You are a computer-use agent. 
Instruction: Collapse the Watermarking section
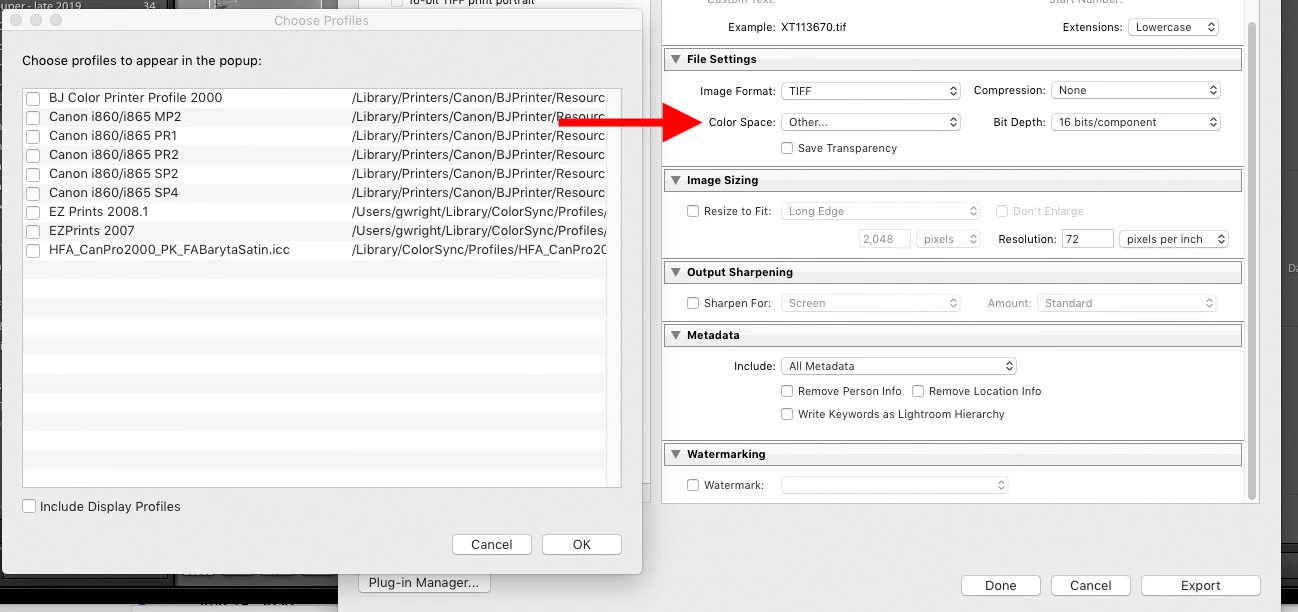(675, 455)
